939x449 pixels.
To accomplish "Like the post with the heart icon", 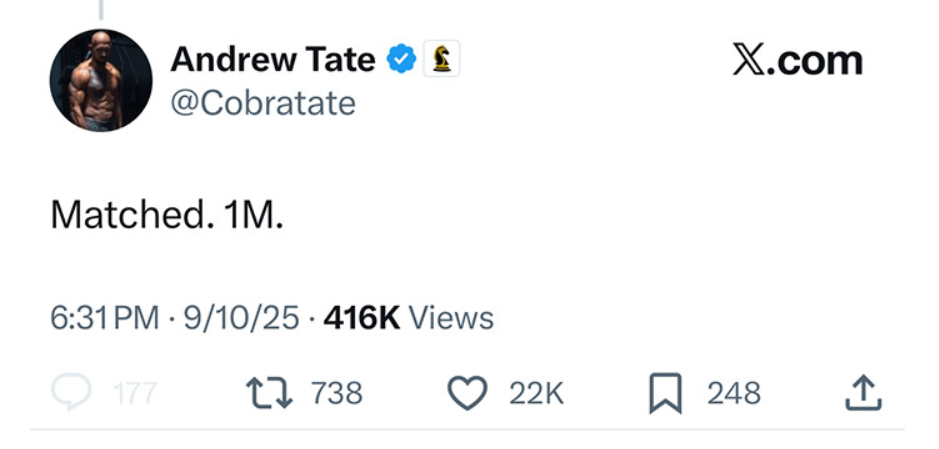I will (466, 393).
